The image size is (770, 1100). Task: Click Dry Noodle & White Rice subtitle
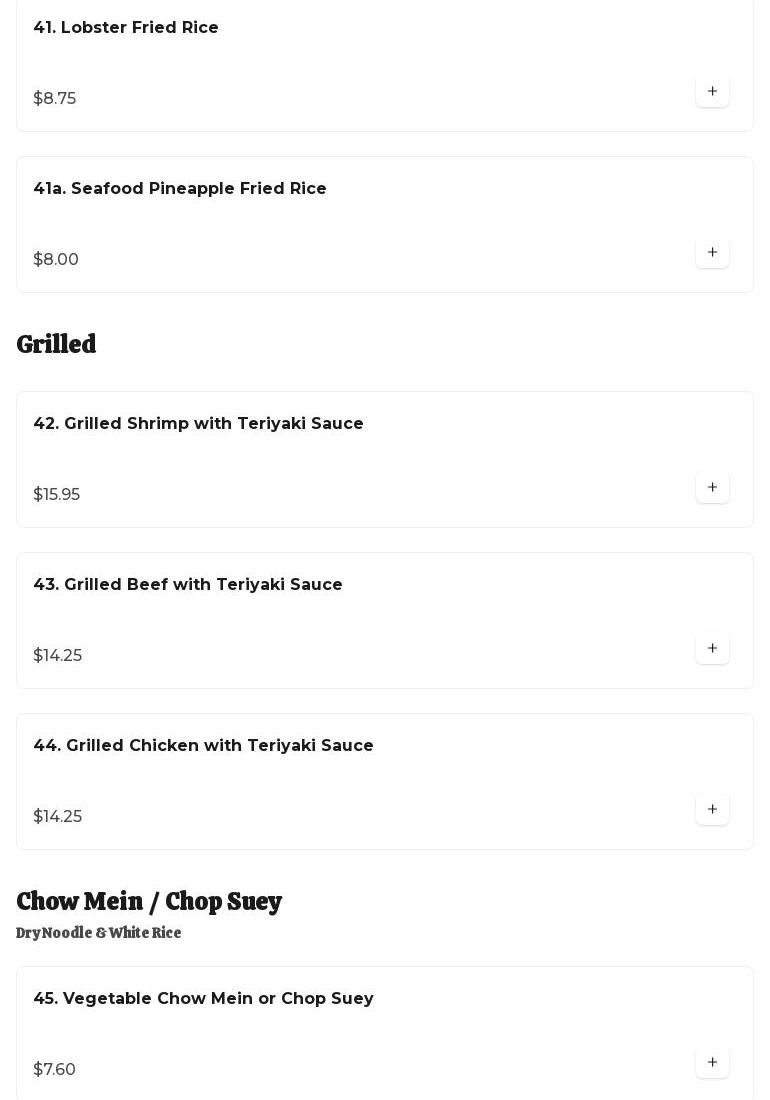99,933
